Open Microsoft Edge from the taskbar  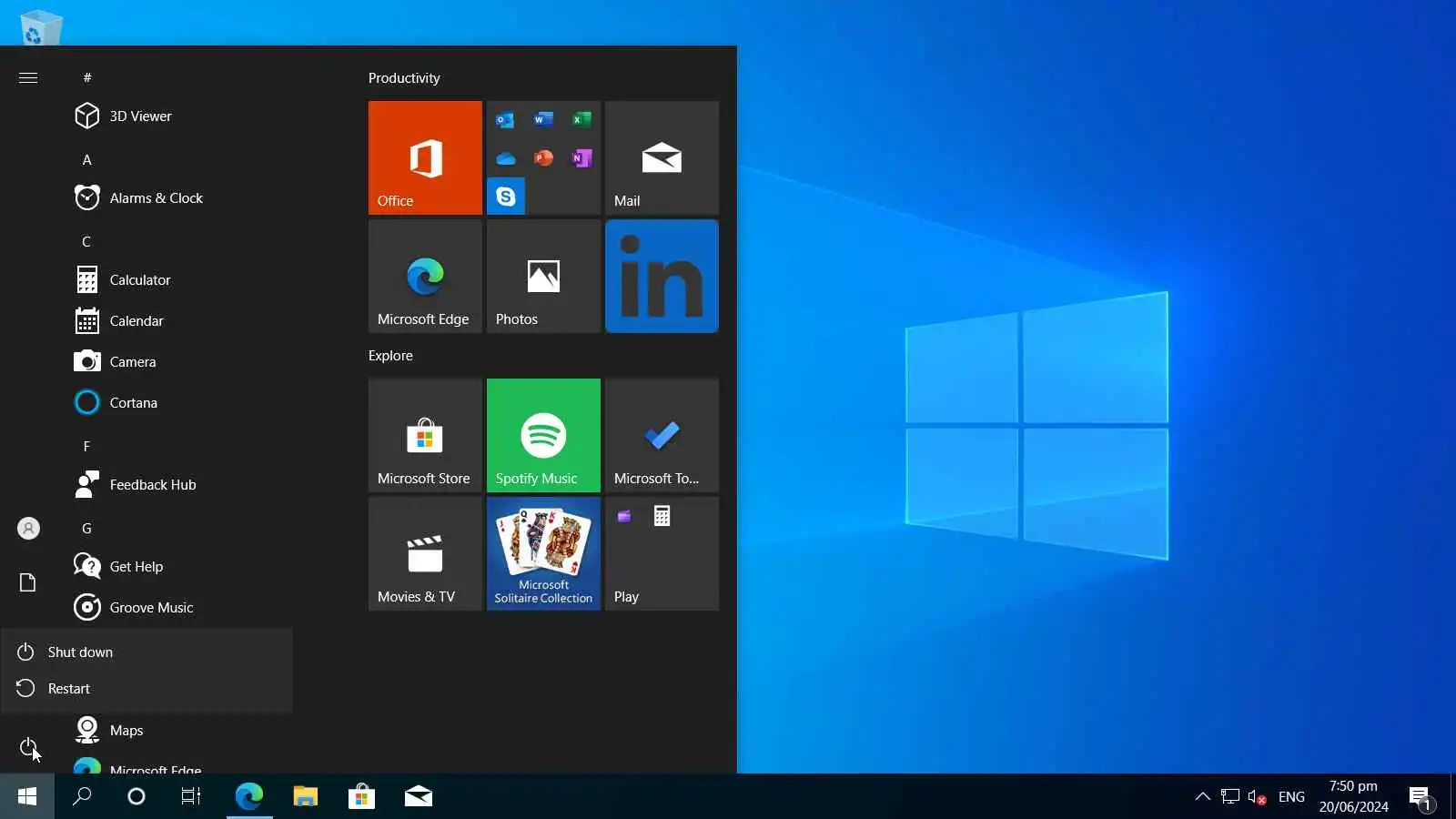[248, 796]
